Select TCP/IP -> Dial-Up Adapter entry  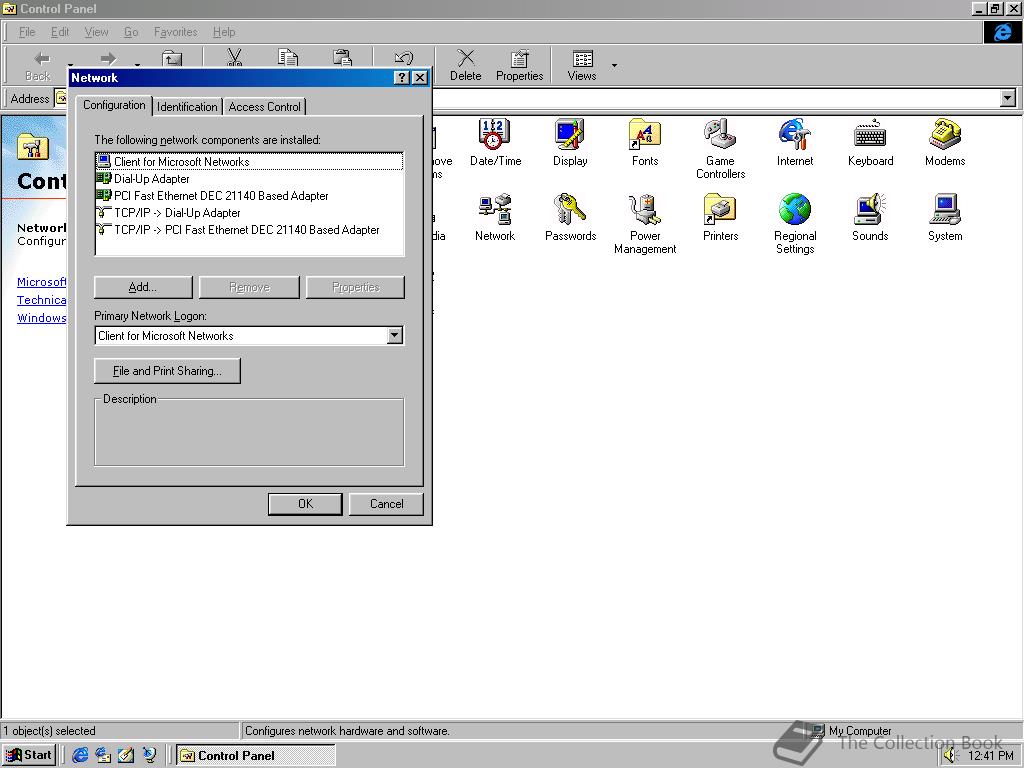249,212
